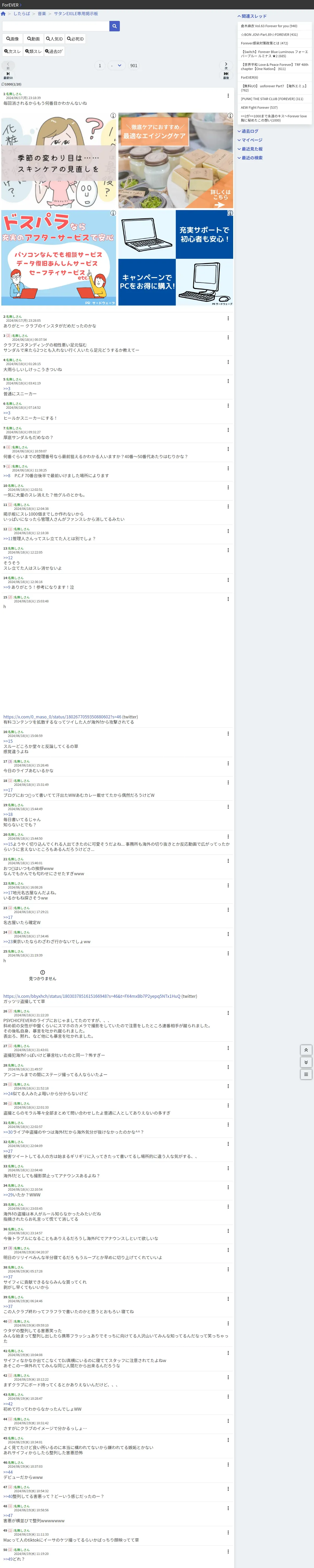Image resolution: width=314 pixels, height=1568 pixels.
Task: Filter posts by 画像
Action: [x=12, y=39]
